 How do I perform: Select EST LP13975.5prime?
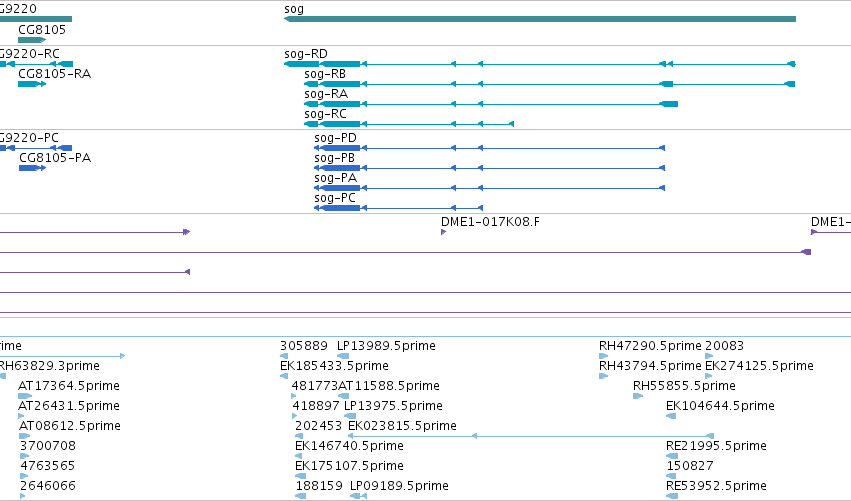point(350,416)
